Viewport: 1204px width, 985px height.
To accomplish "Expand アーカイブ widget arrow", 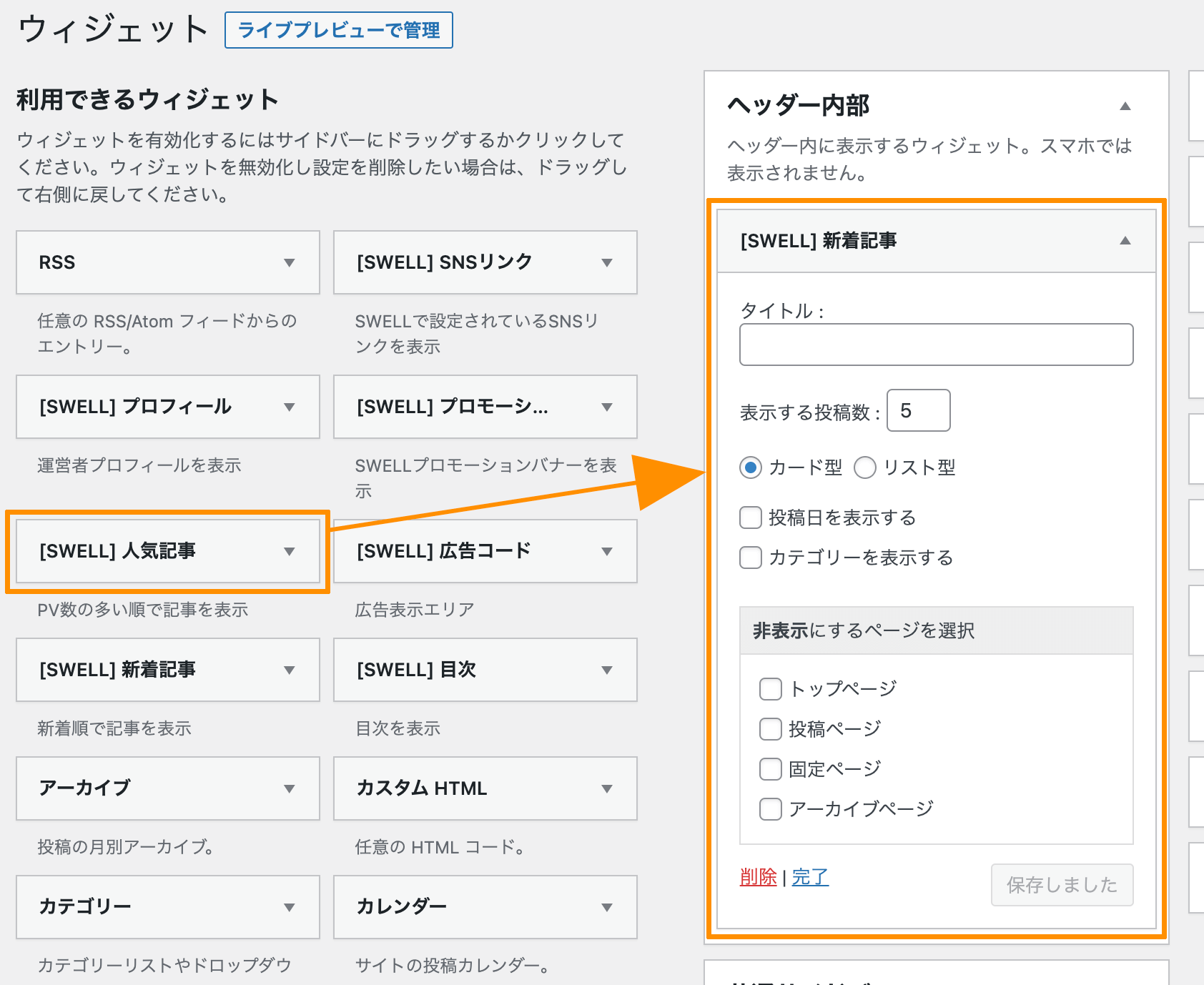I will click(290, 788).
